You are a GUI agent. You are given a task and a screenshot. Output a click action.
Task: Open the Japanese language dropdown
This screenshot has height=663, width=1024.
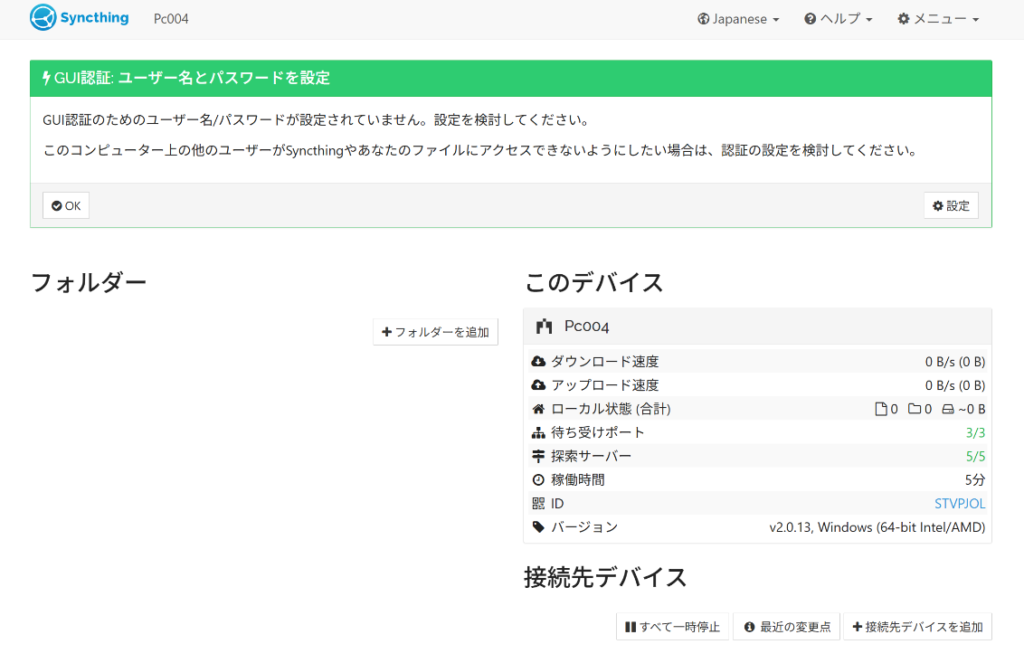[738, 19]
